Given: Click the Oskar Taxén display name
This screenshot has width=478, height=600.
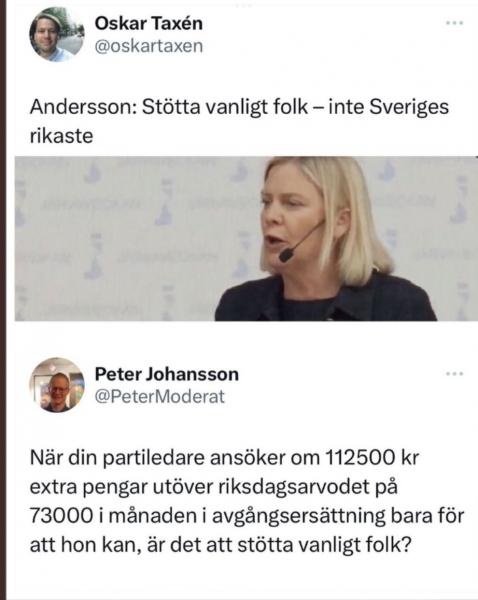Looking at the screenshot, I should click(148, 24).
